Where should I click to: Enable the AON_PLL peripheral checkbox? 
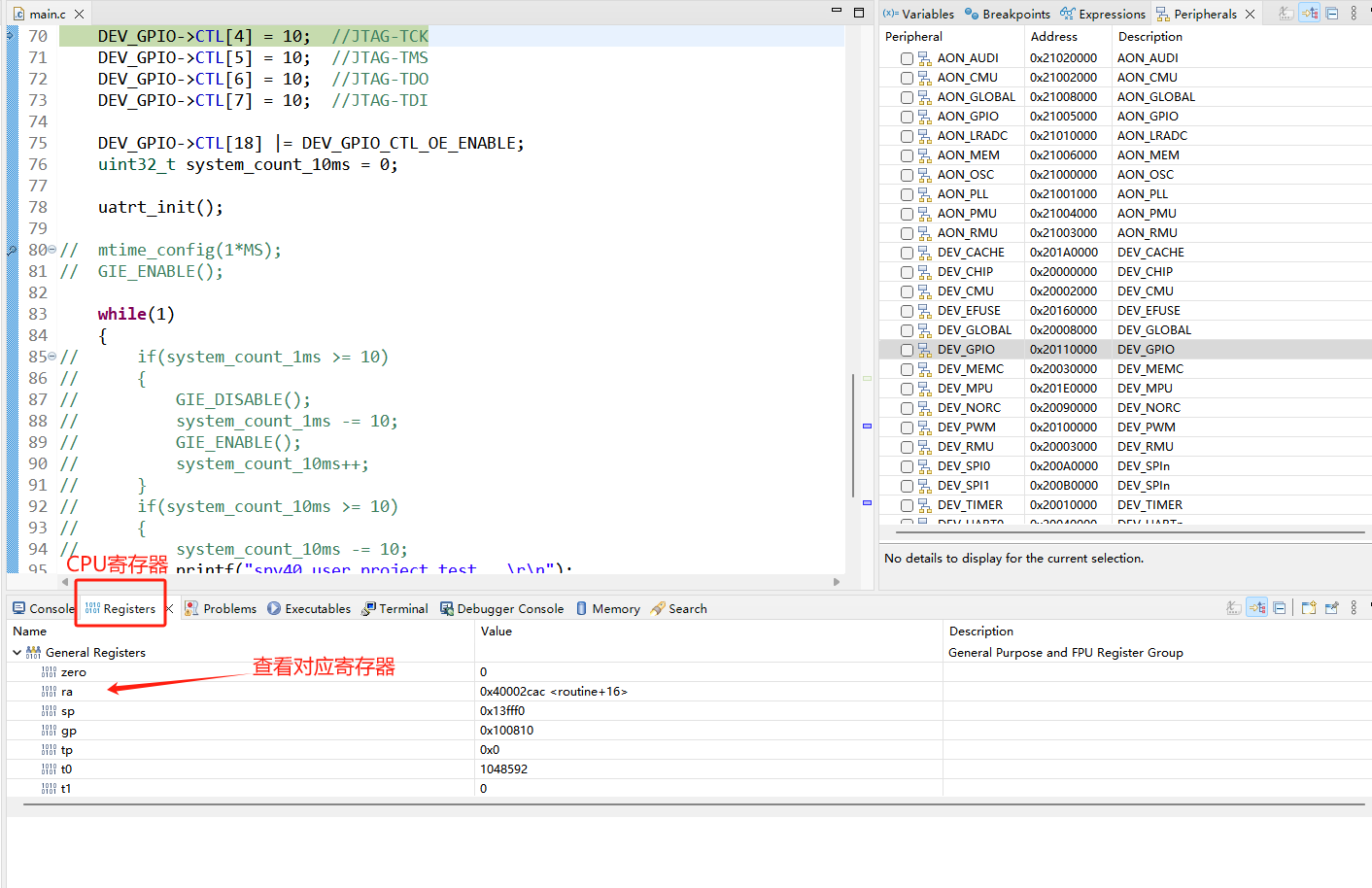907,194
